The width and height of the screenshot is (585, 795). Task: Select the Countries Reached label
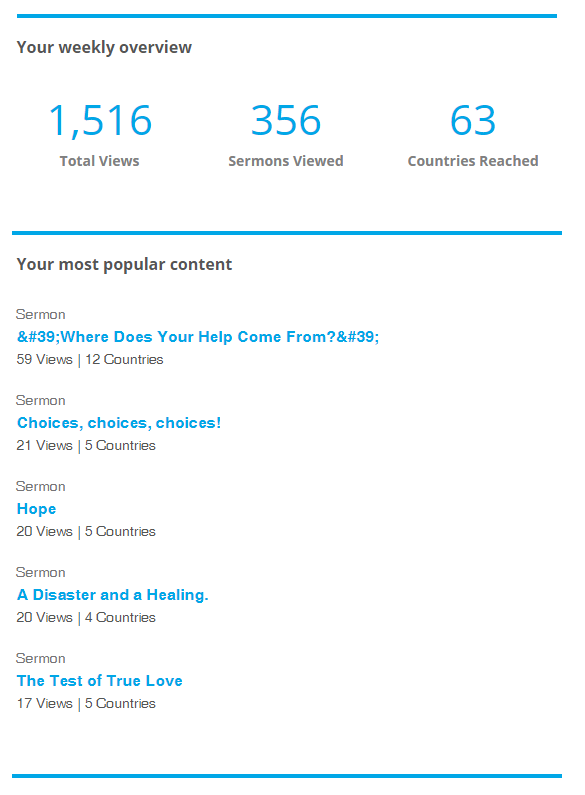point(473,161)
